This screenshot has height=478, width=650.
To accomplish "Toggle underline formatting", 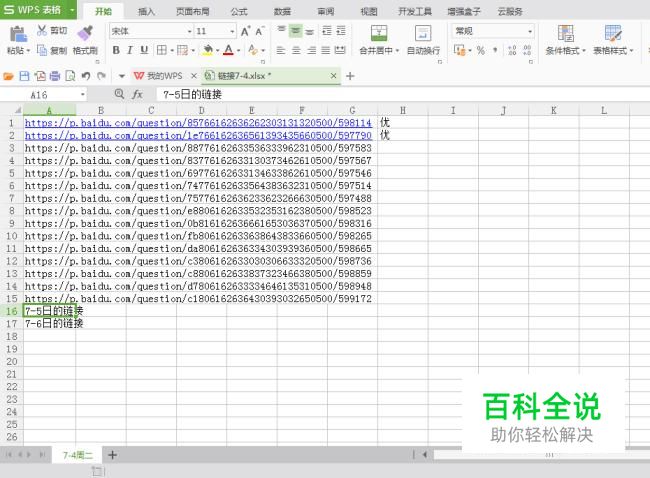I will pyautogui.click(x=144, y=50).
